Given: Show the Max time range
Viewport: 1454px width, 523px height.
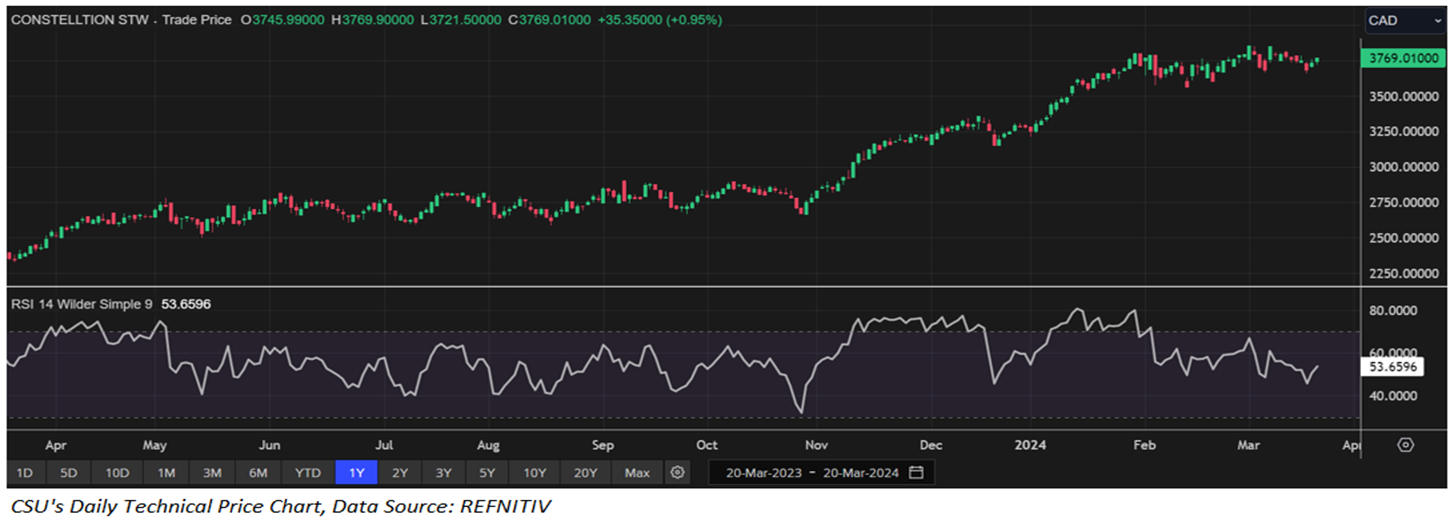Looking at the screenshot, I should 637,472.
